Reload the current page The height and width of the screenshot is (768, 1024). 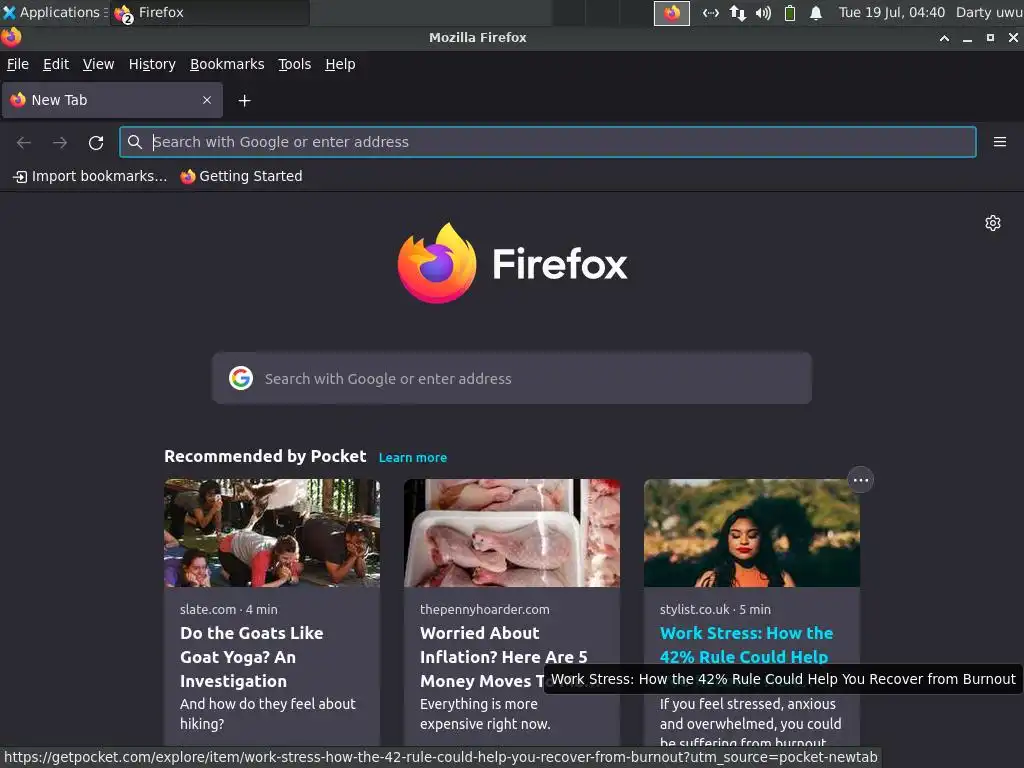96,142
